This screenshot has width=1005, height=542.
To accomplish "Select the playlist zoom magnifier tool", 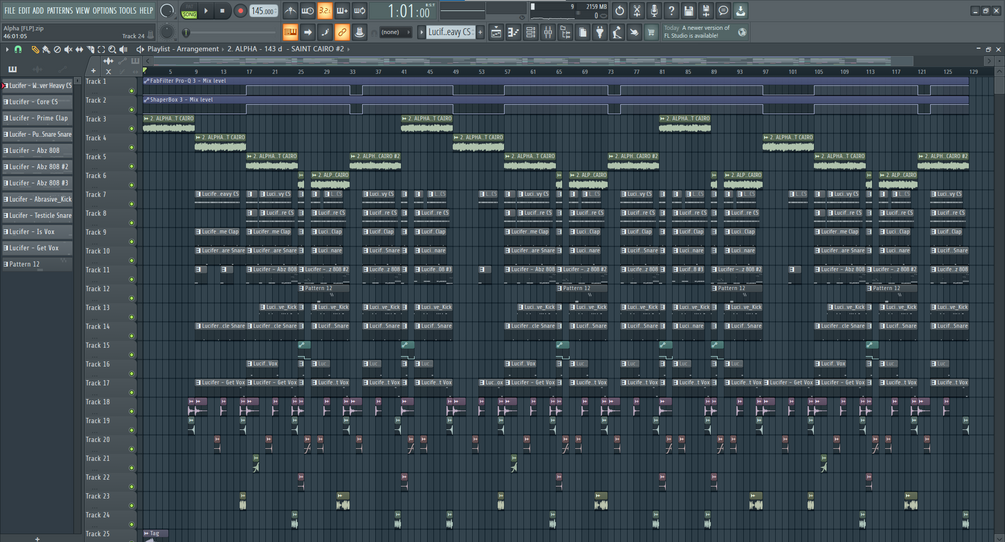I will 112,49.
